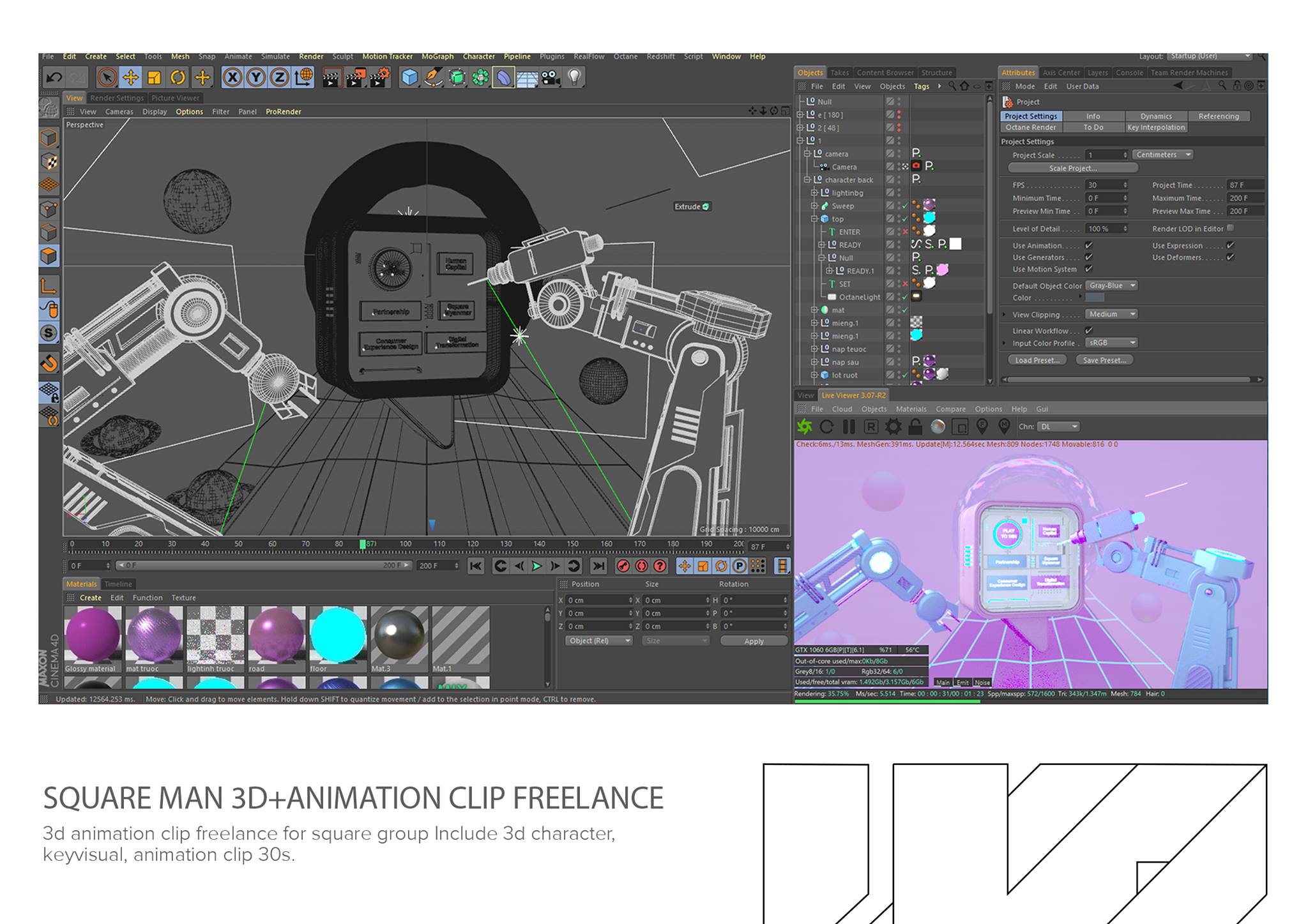The image size is (1308, 924).
Task: Open the MoGraph menu
Action: click(x=437, y=56)
